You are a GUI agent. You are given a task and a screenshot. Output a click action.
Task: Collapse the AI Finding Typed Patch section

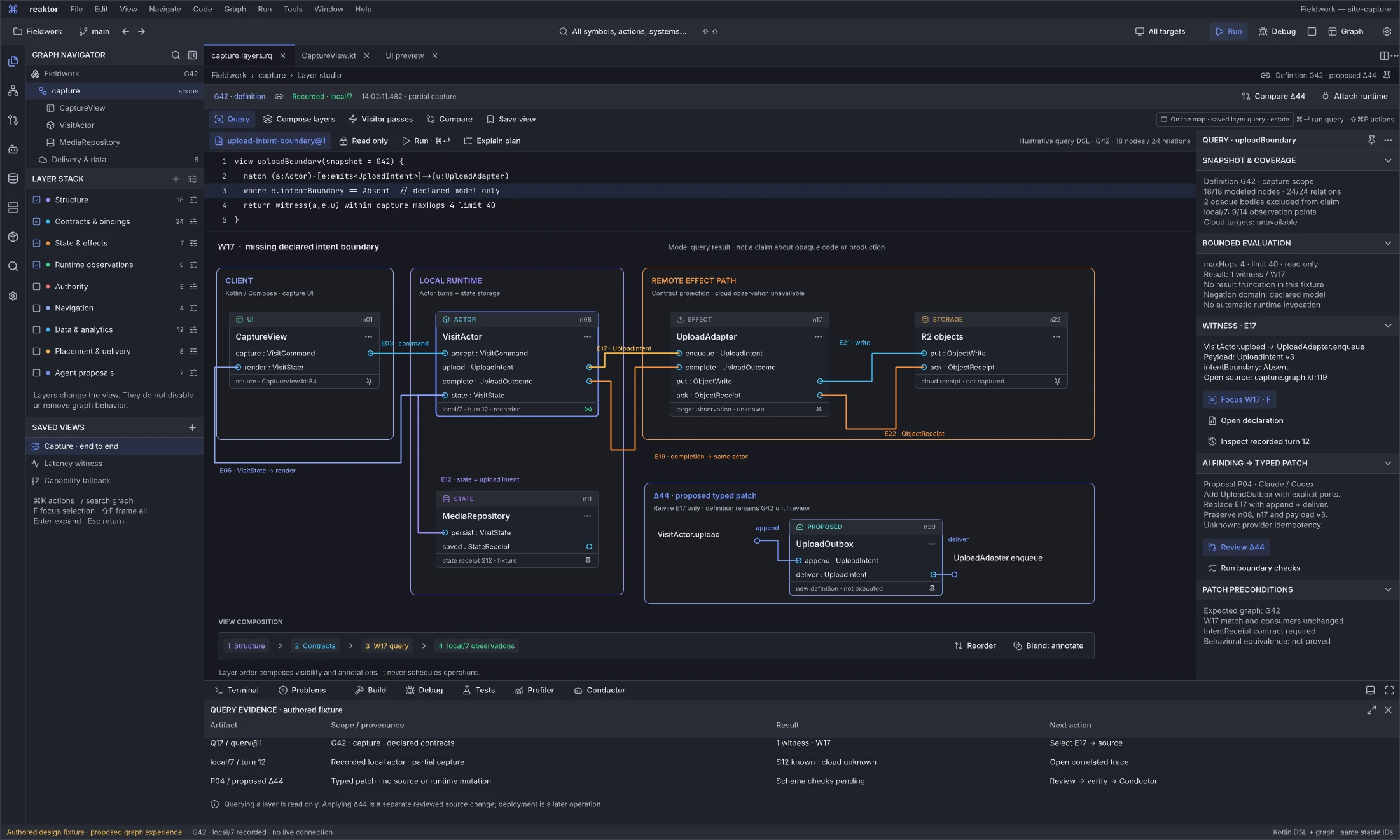tap(1388, 463)
